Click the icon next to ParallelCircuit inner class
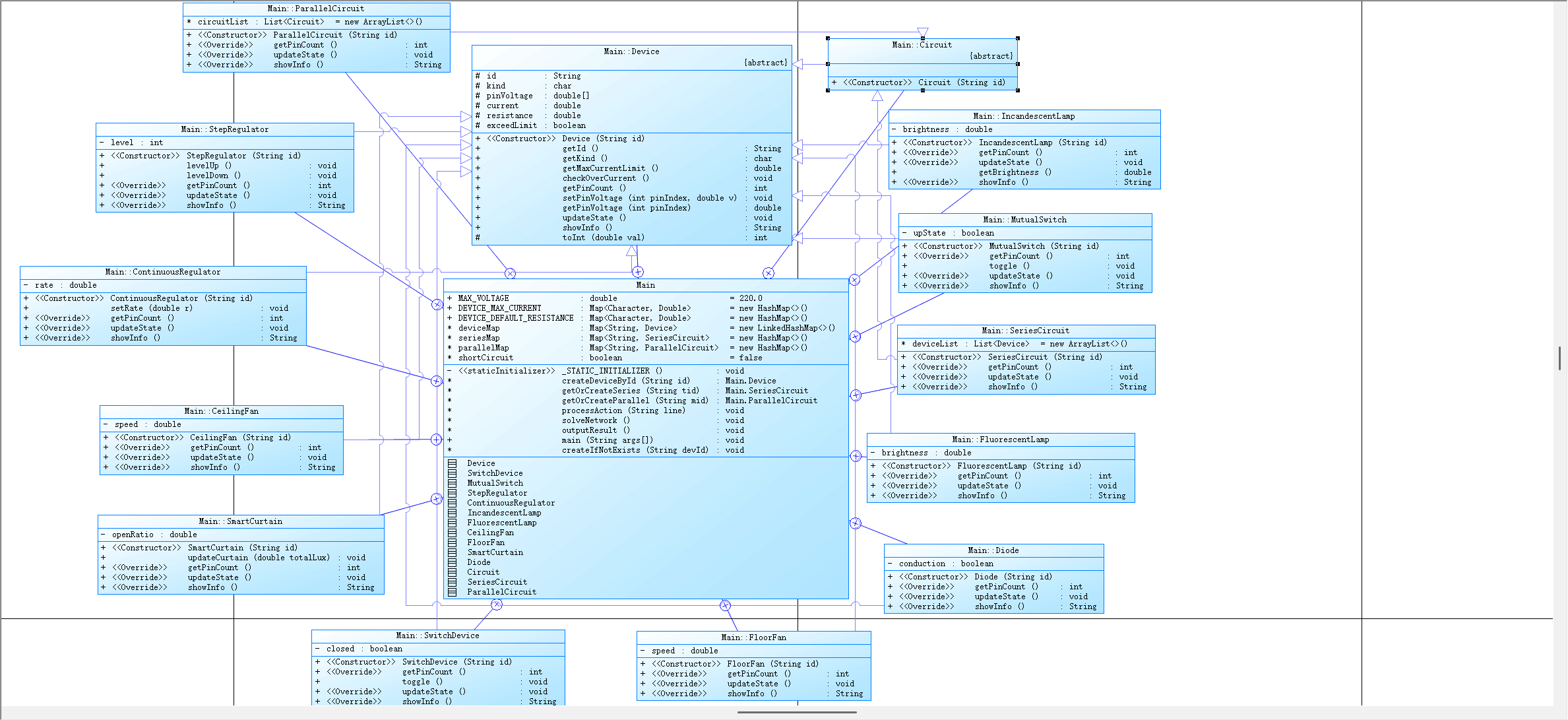 coord(453,592)
